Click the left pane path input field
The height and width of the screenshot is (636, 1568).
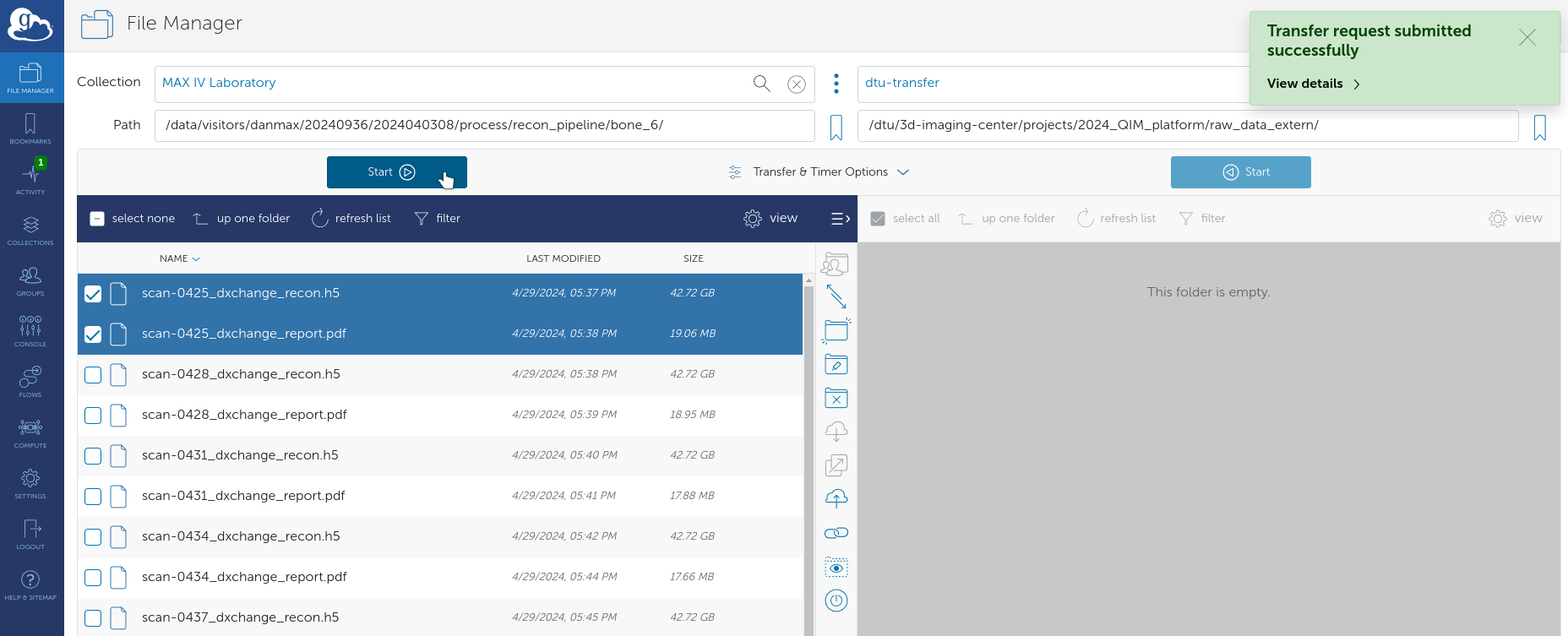[484, 126]
